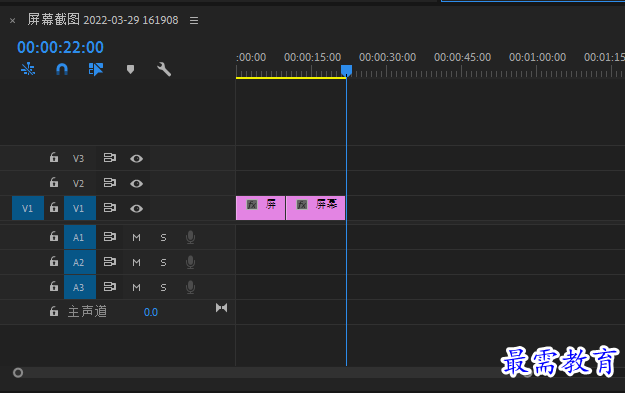The image size is (625, 393).
Task: Click the master track output bowtie icon
Action: pos(222,308)
